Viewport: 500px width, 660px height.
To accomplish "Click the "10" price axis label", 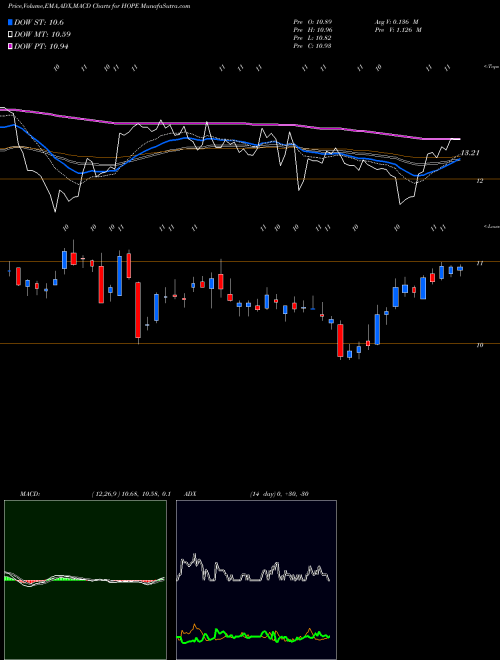I will tap(479, 345).
